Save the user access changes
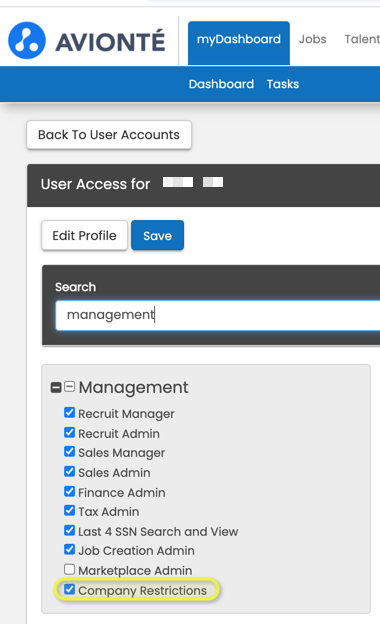Viewport: 380px width, 624px height. pyautogui.click(x=158, y=236)
